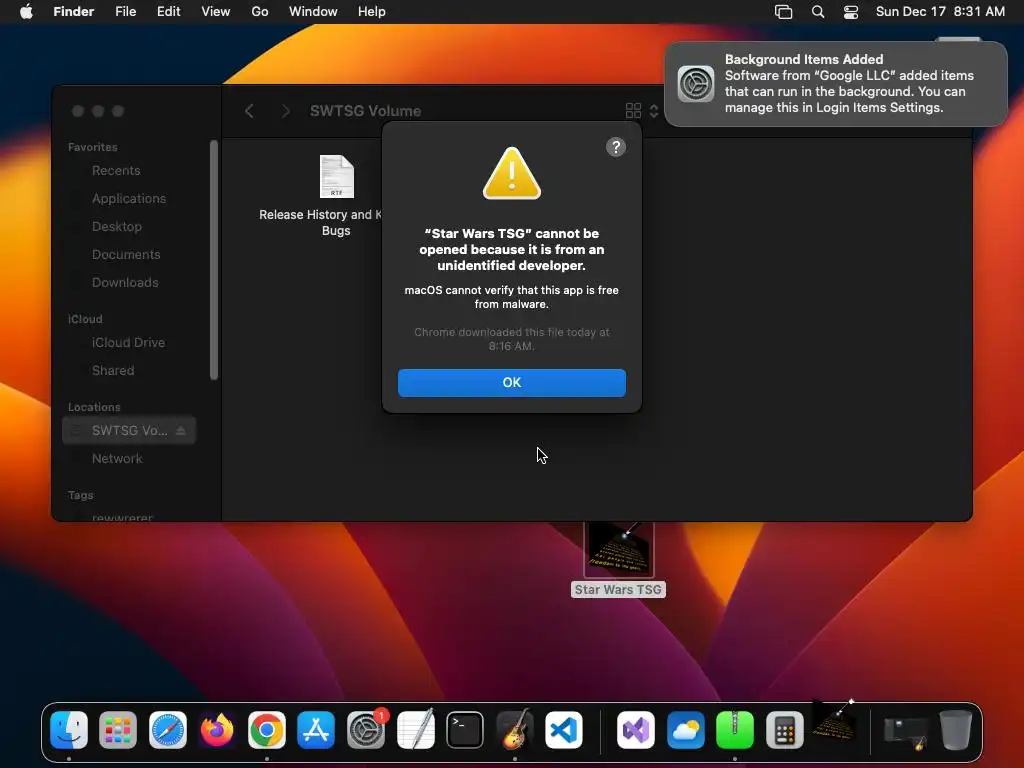Click the Star Wars TSG Dock icon
Image resolution: width=1024 pixels, height=768 pixels.
[x=834, y=720]
